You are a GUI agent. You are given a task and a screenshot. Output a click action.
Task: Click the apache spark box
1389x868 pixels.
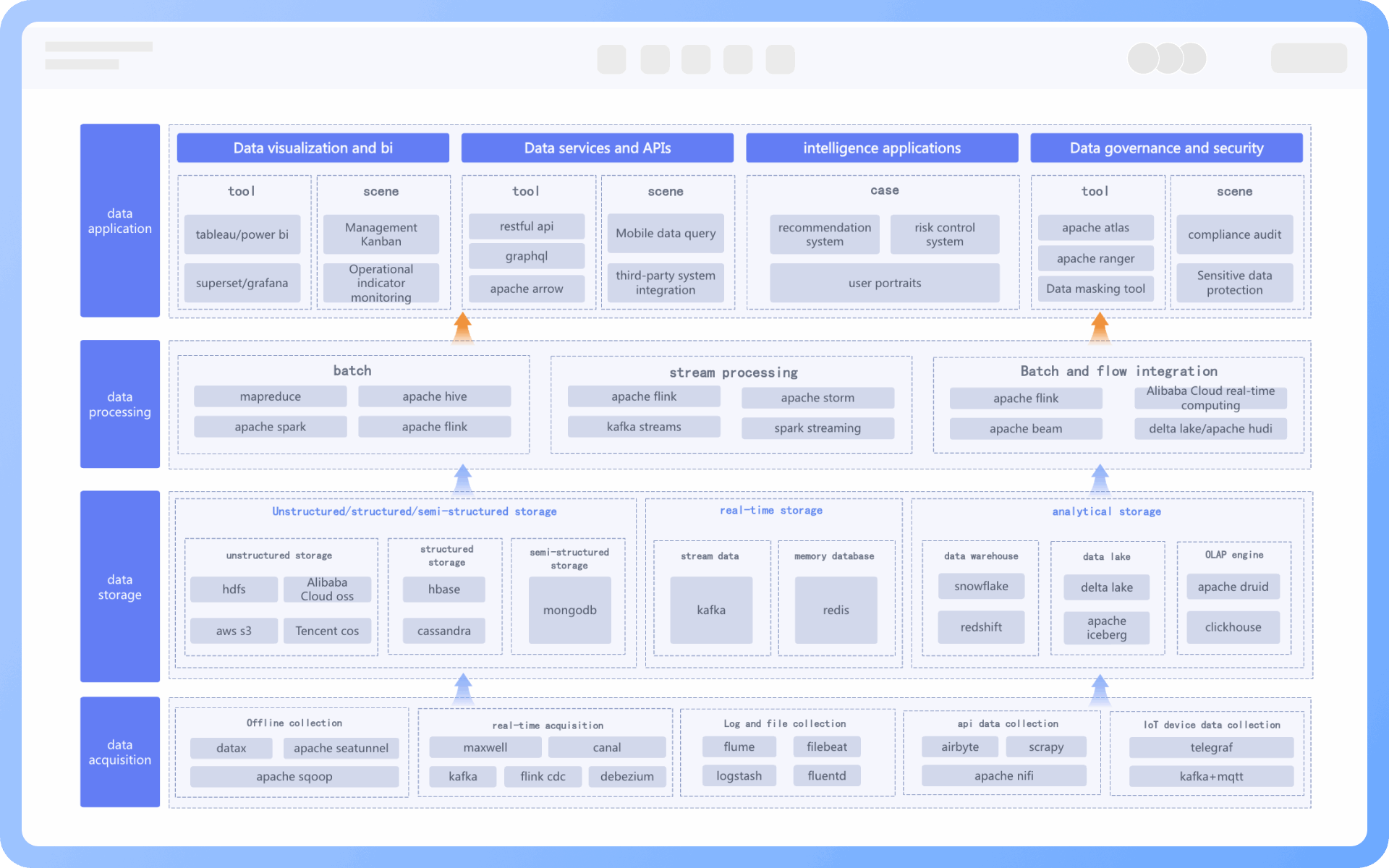pyautogui.click(x=271, y=427)
